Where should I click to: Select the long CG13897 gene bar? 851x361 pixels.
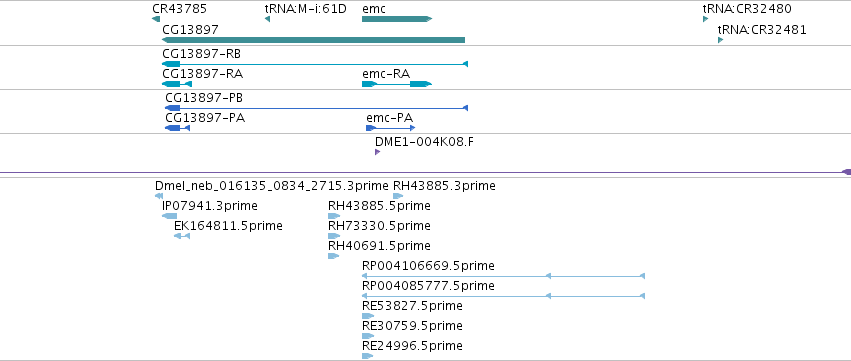pos(314,40)
